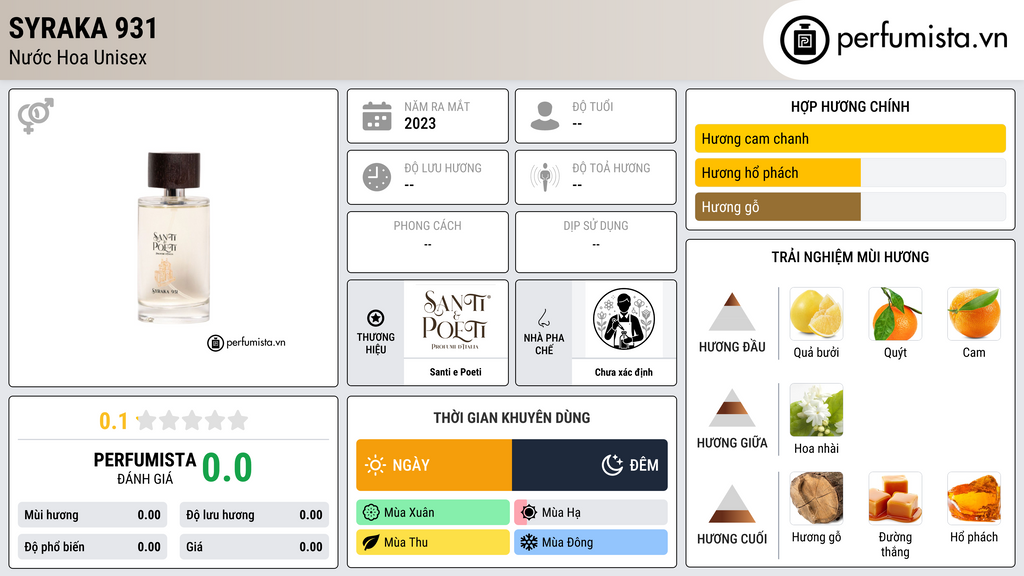The image size is (1024, 576).
Task: Click the Cam orange note image
Action: click(974, 313)
